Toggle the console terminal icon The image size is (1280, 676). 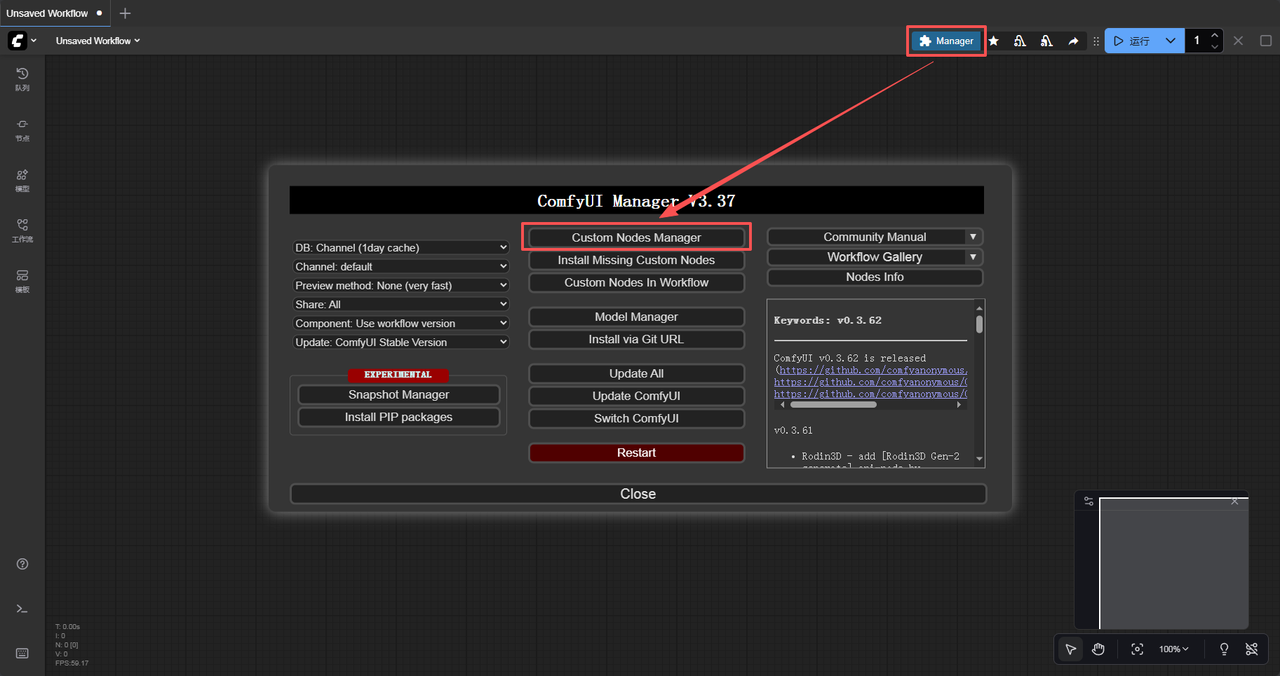tap(22, 609)
